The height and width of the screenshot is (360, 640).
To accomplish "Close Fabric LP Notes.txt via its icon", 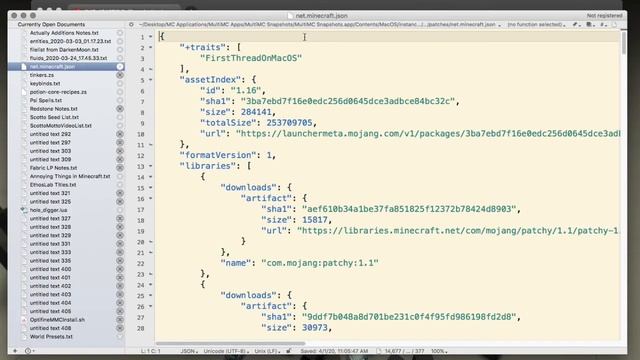I will (120, 168).
